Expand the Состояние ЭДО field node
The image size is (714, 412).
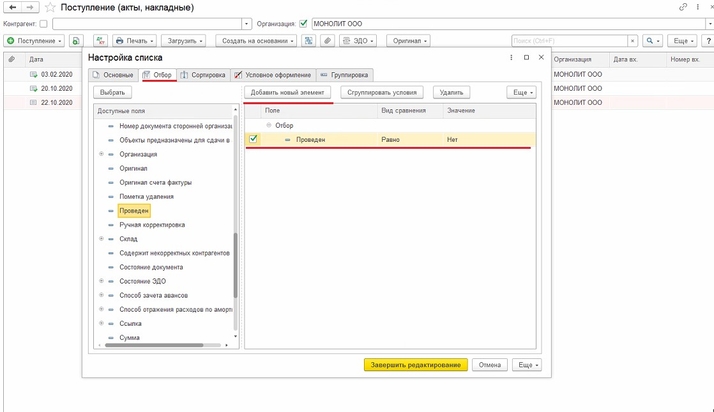point(101,281)
